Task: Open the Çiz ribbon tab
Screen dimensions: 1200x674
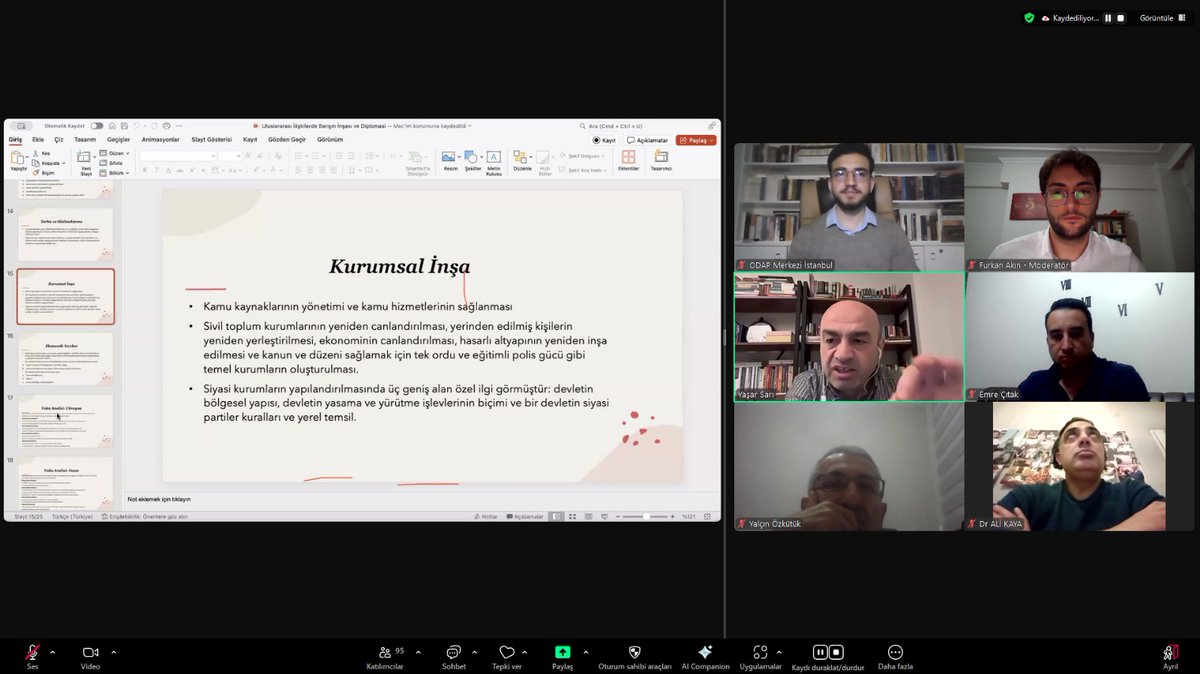Action: click(59, 140)
